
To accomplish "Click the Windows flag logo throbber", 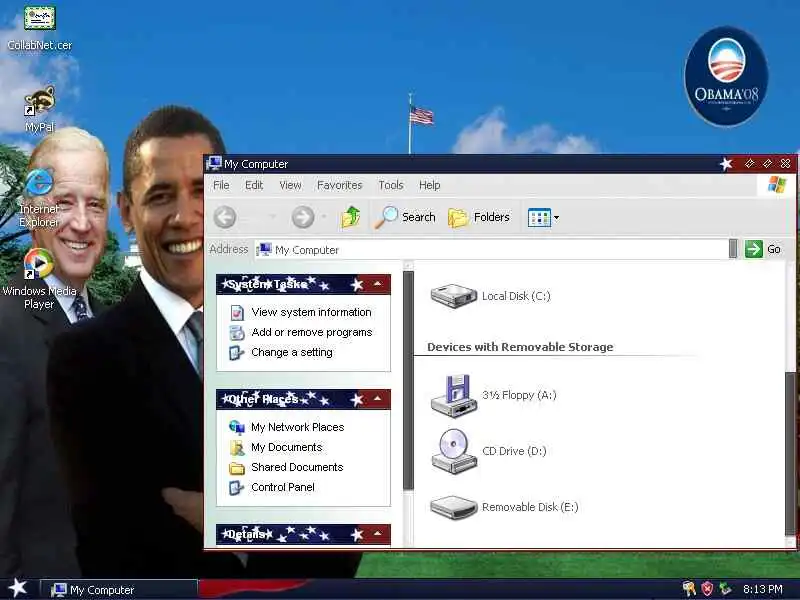I will point(777,185).
